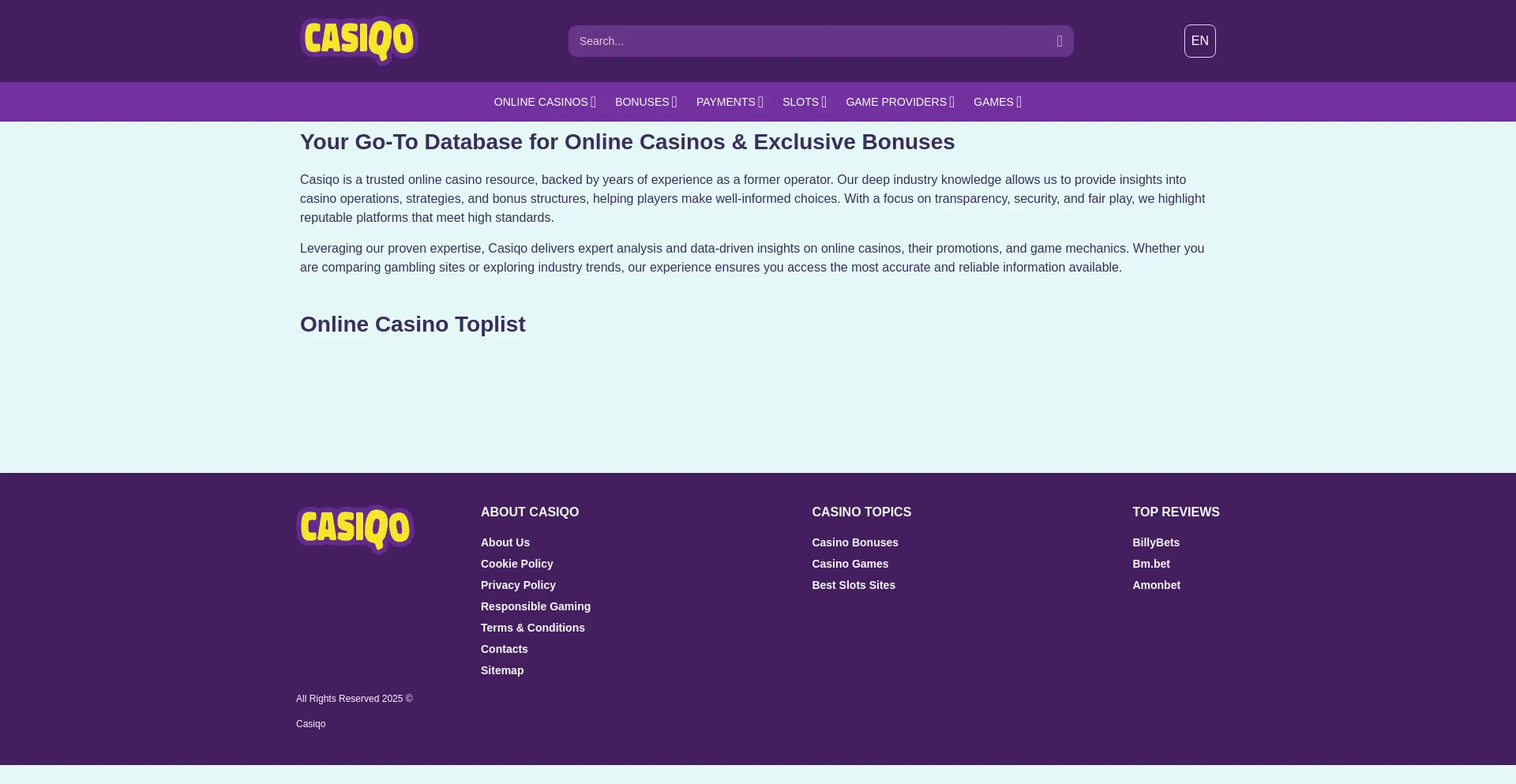This screenshot has height=784, width=1516.
Task: Open the EN language selector
Action: coord(1200,41)
